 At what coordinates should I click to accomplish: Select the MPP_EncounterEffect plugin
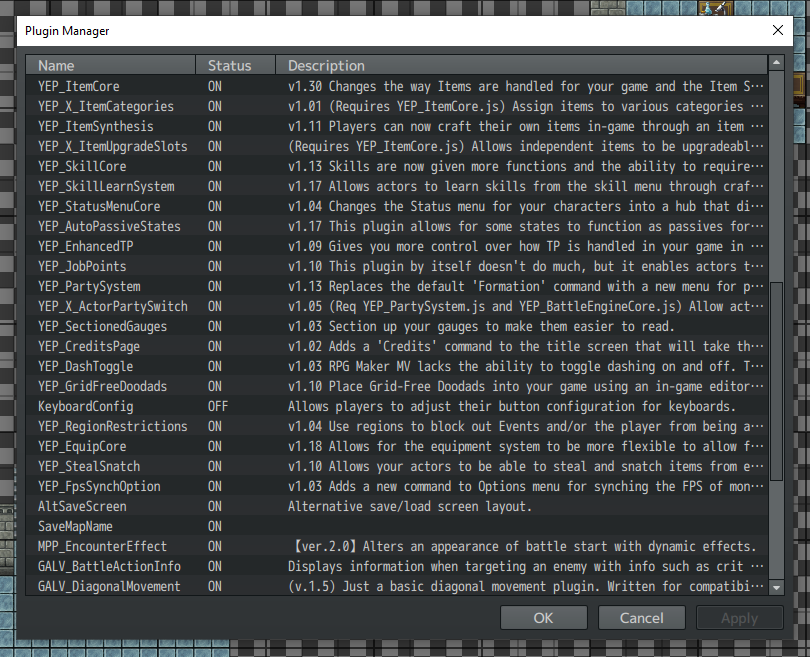[397, 546]
